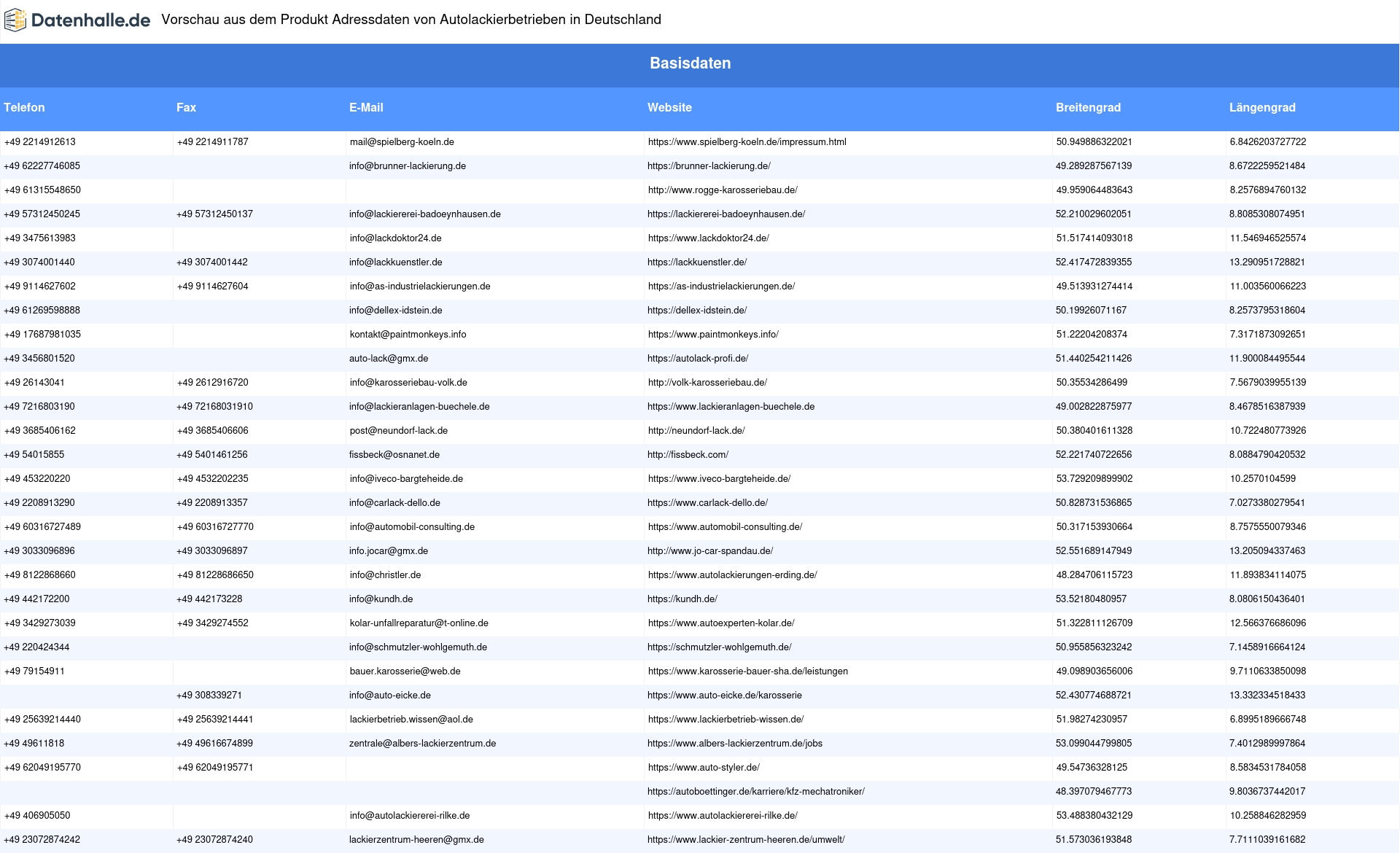
Task: Select fax number +49 2214911787
Action: 212,142
